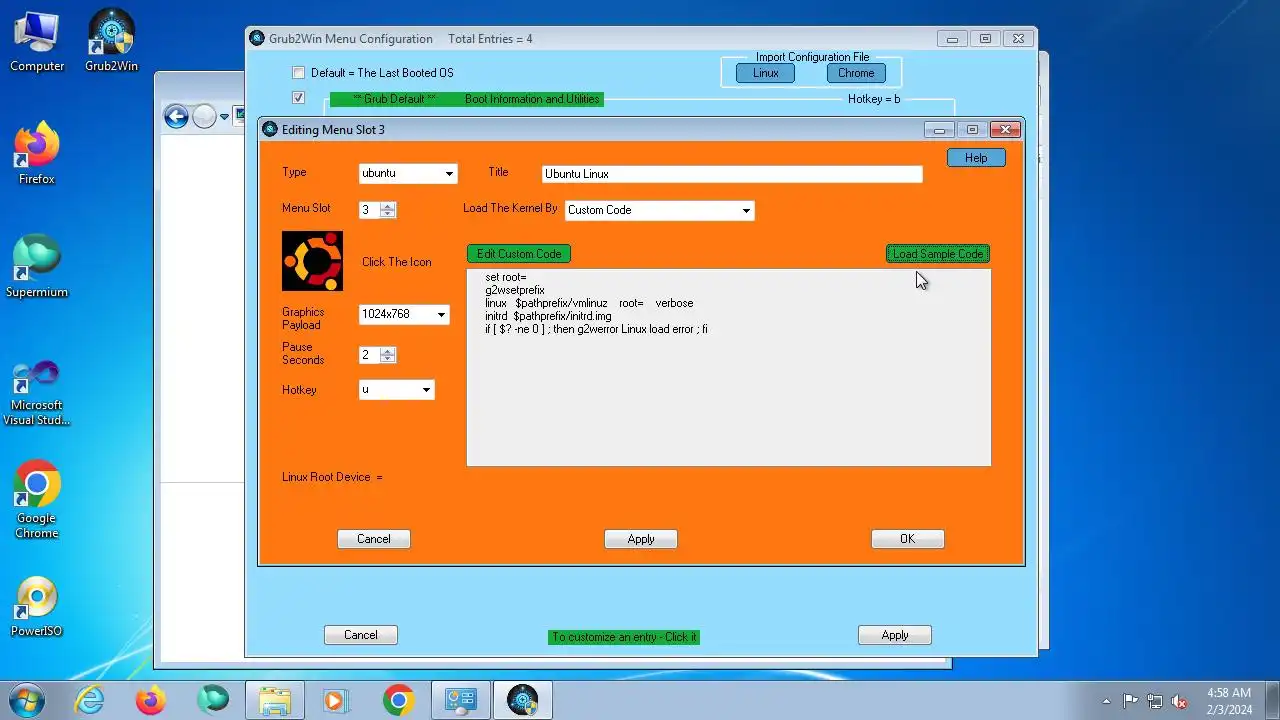Click the Pause Seconds number field
1280x720 pixels.
coord(370,355)
